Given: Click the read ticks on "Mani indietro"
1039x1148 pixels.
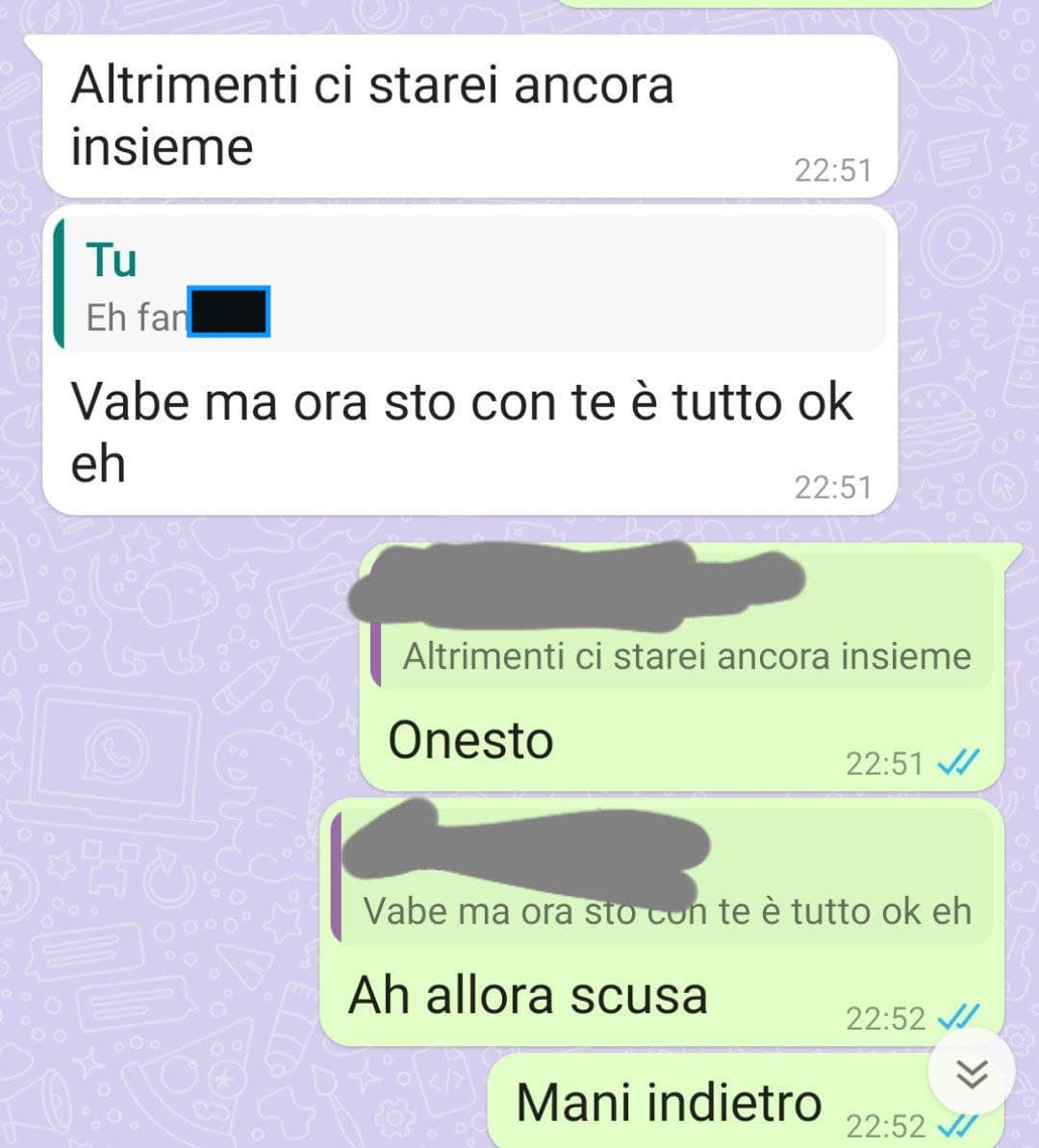Looking at the screenshot, I should pos(958,1125).
